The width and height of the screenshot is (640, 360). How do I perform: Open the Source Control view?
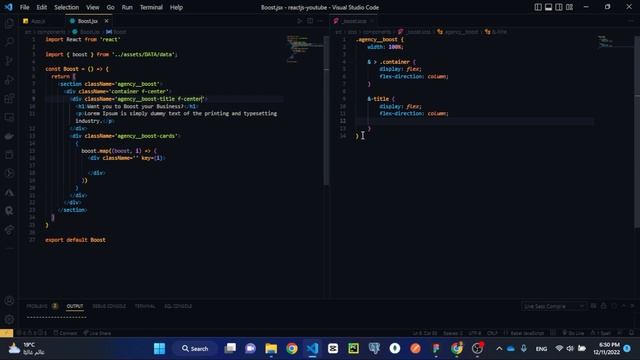click(9, 61)
